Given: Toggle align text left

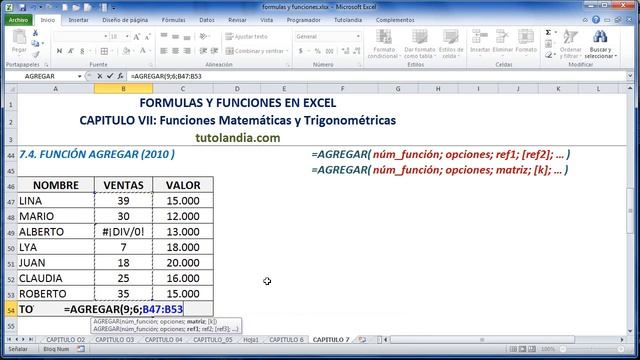Looking at the screenshot, I should tap(164, 51).
